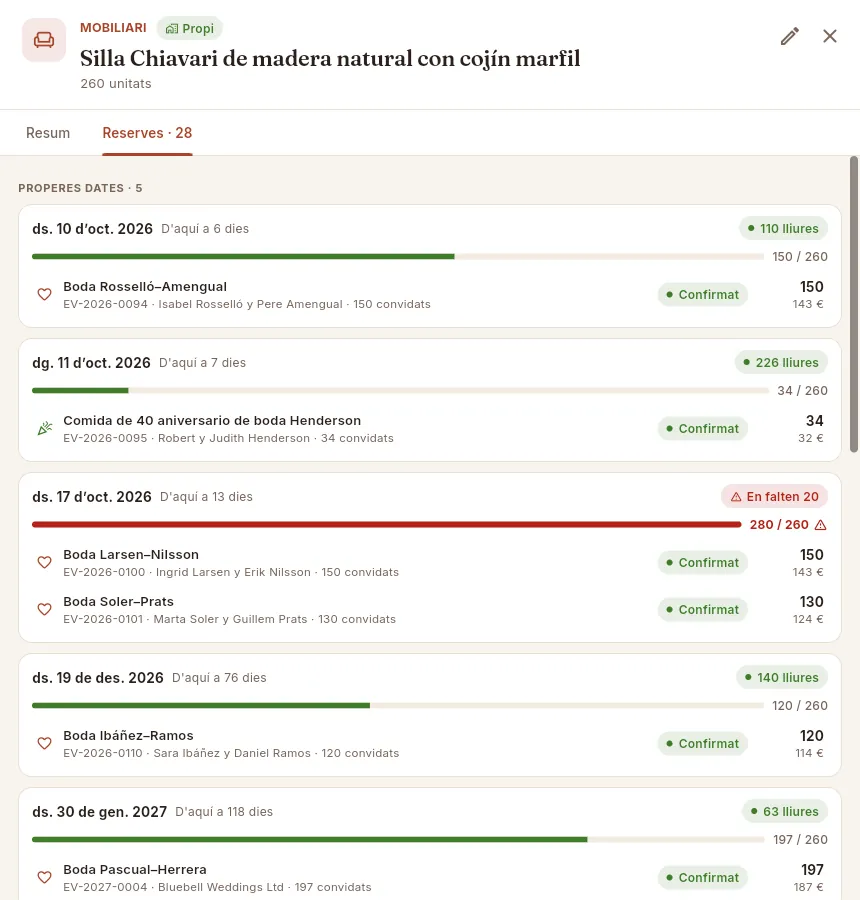Click Confirmat status of Boda Ibáñez–Ramos
The image size is (860, 900).
(x=703, y=743)
